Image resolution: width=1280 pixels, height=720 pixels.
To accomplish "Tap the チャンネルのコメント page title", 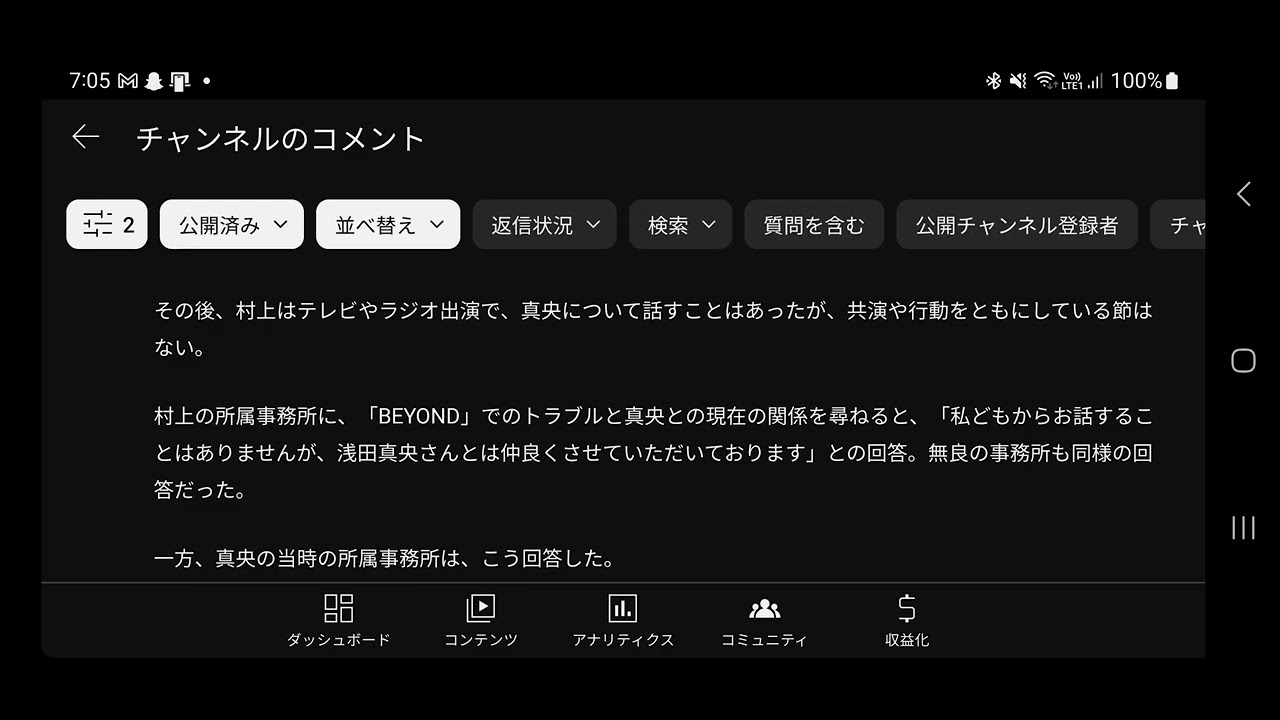I will [x=281, y=138].
